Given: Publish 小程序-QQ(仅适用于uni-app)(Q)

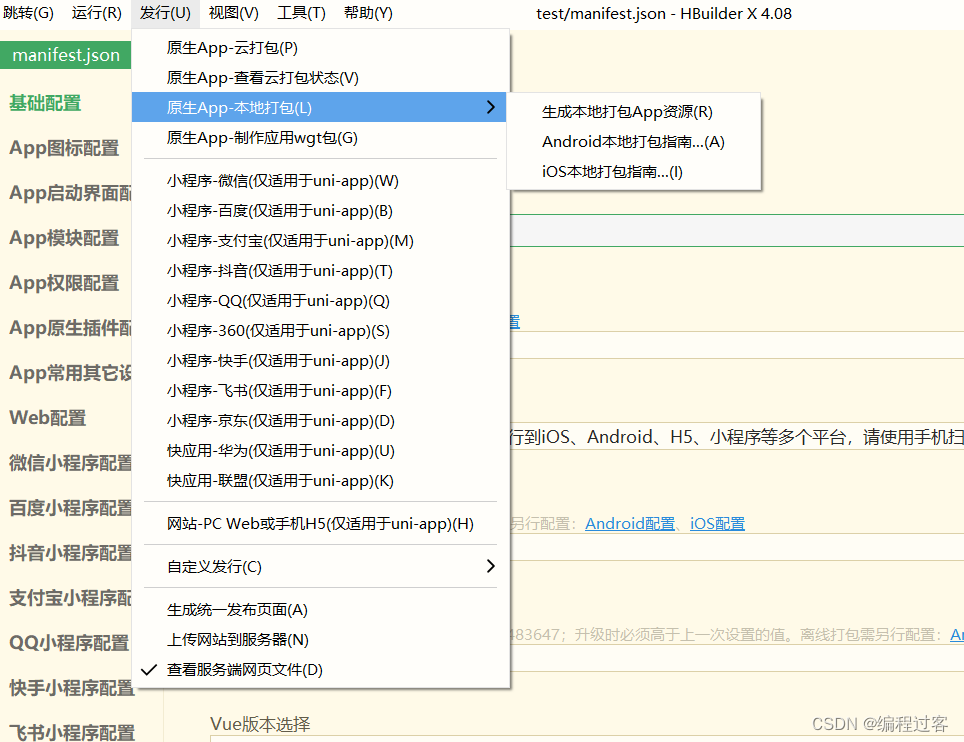Looking at the screenshot, I should pos(320,301).
